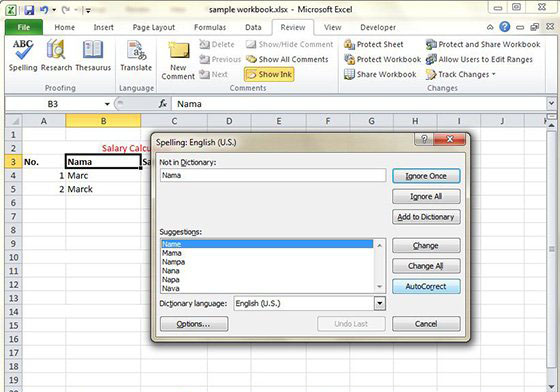560x392 pixels.
Task: Click the formula bar showing Nama
Action: pos(359,104)
